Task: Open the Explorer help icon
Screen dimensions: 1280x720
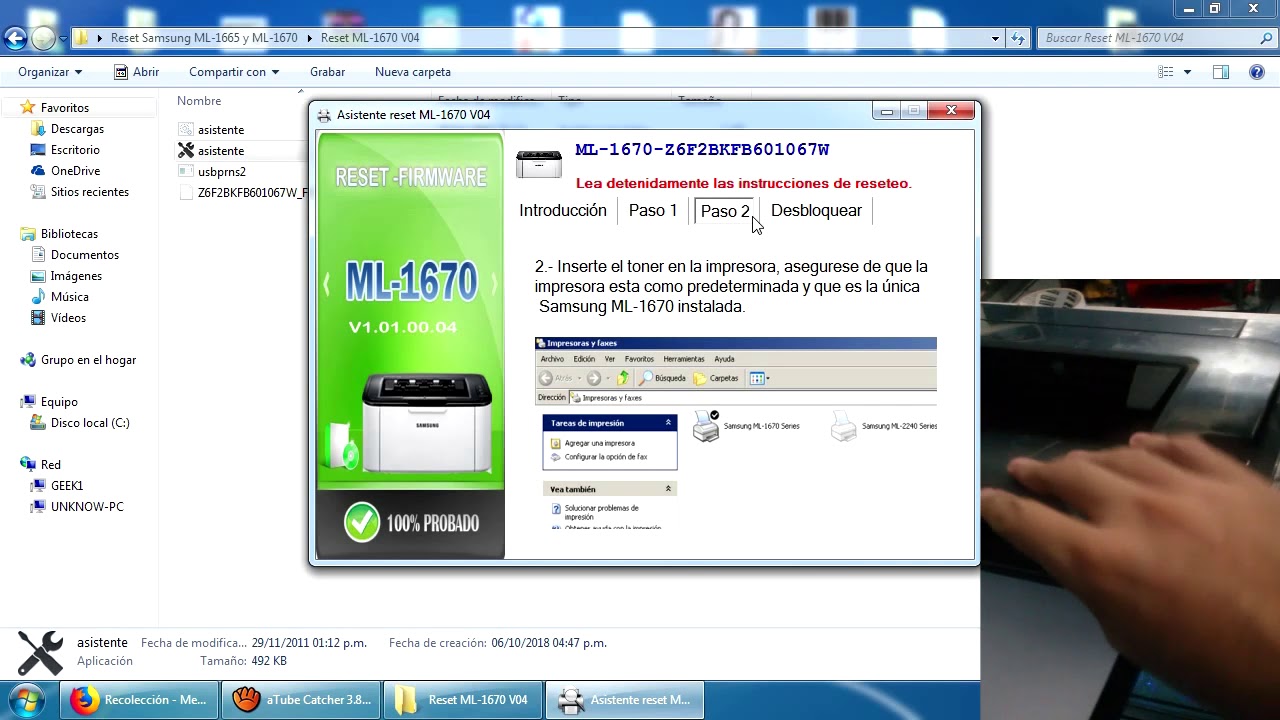Action: [1257, 72]
